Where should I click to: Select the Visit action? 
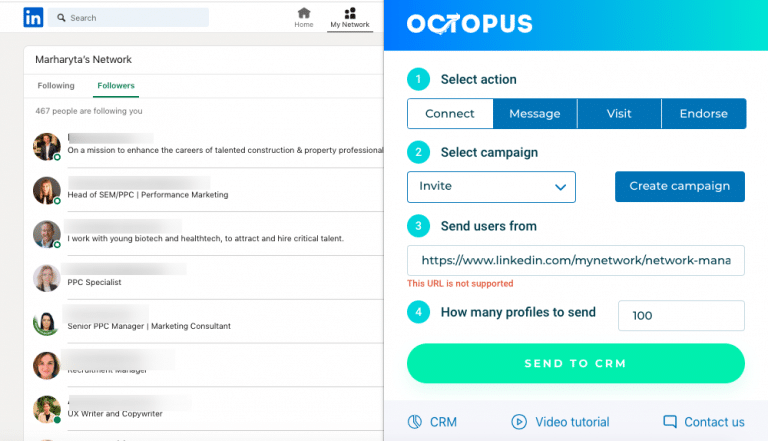click(x=619, y=114)
